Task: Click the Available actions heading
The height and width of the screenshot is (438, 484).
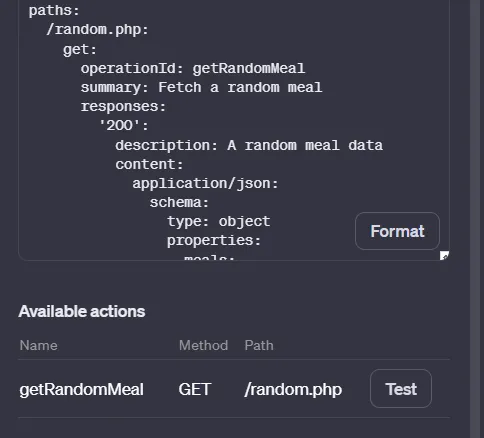Action: click(x=82, y=311)
